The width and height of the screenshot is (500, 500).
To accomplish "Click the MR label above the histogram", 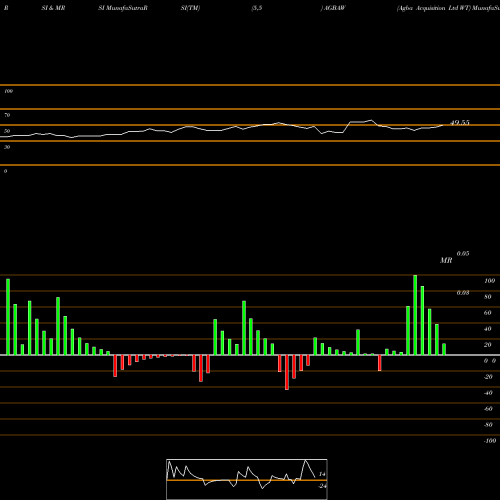I will 446,260.
